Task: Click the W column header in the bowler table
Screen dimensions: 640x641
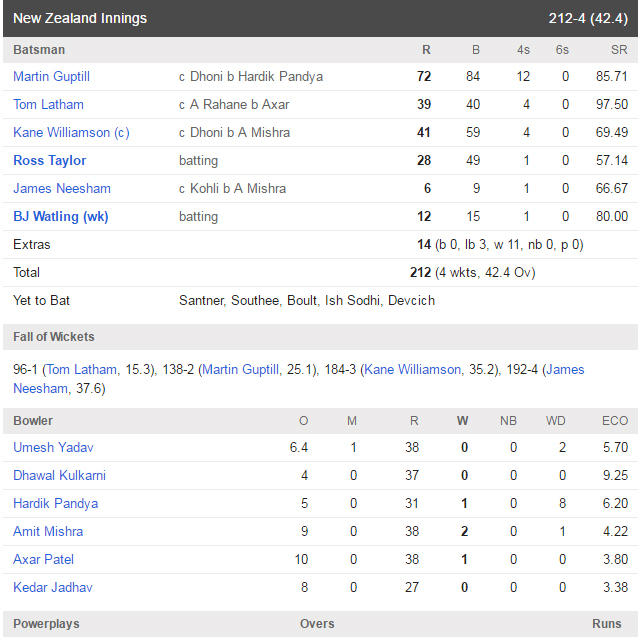Action: [x=462, y=421]
